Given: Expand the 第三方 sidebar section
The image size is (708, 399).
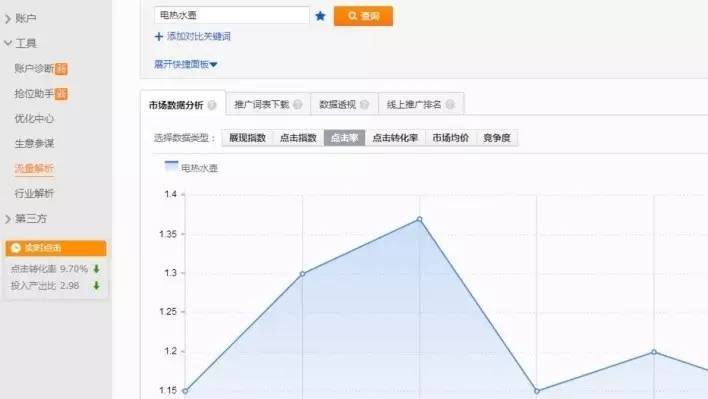Looking at the screenshot, I should coord(26,219).
